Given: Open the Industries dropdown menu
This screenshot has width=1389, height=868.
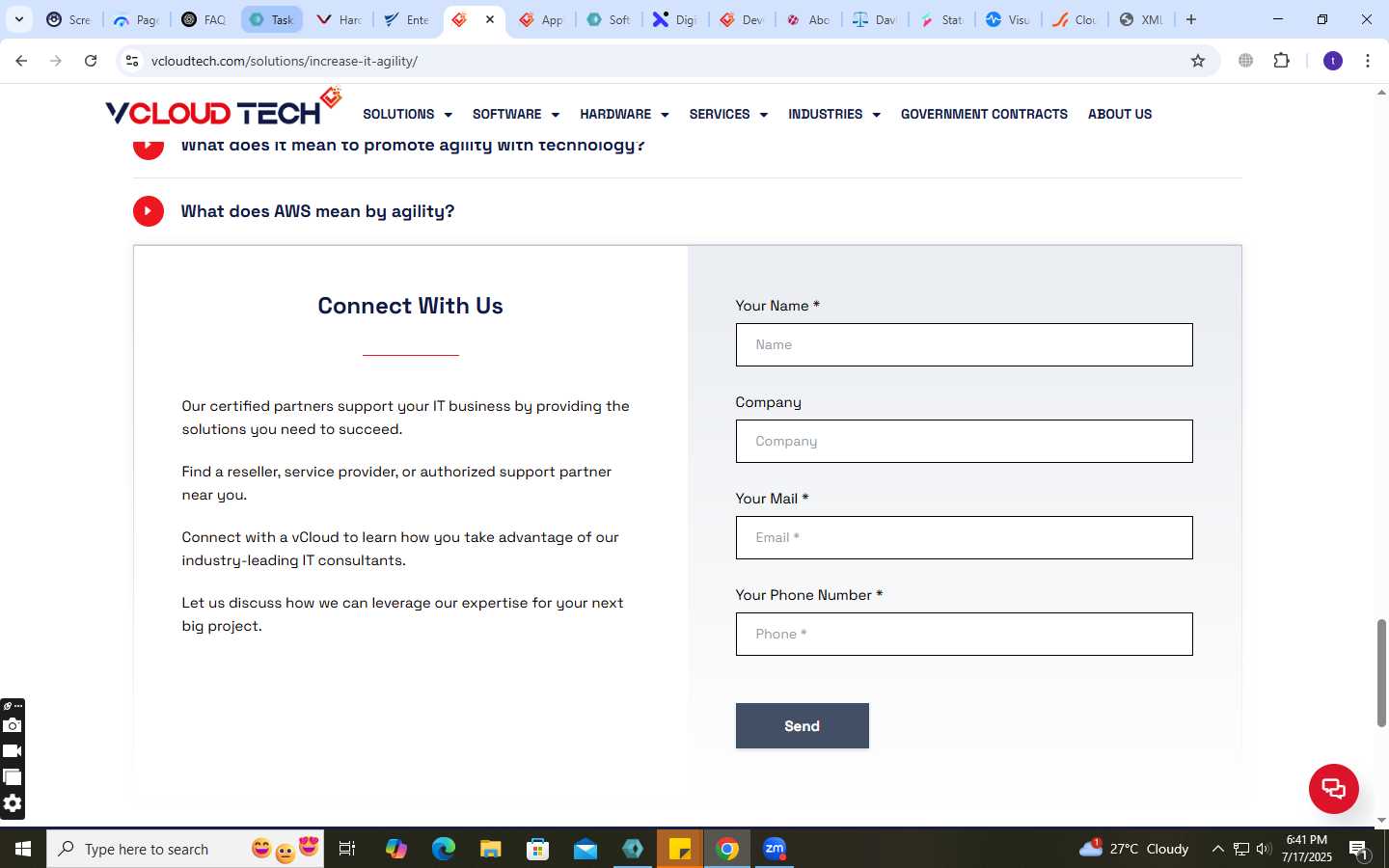Looking at the screenshot, I should tap(834, 114).
